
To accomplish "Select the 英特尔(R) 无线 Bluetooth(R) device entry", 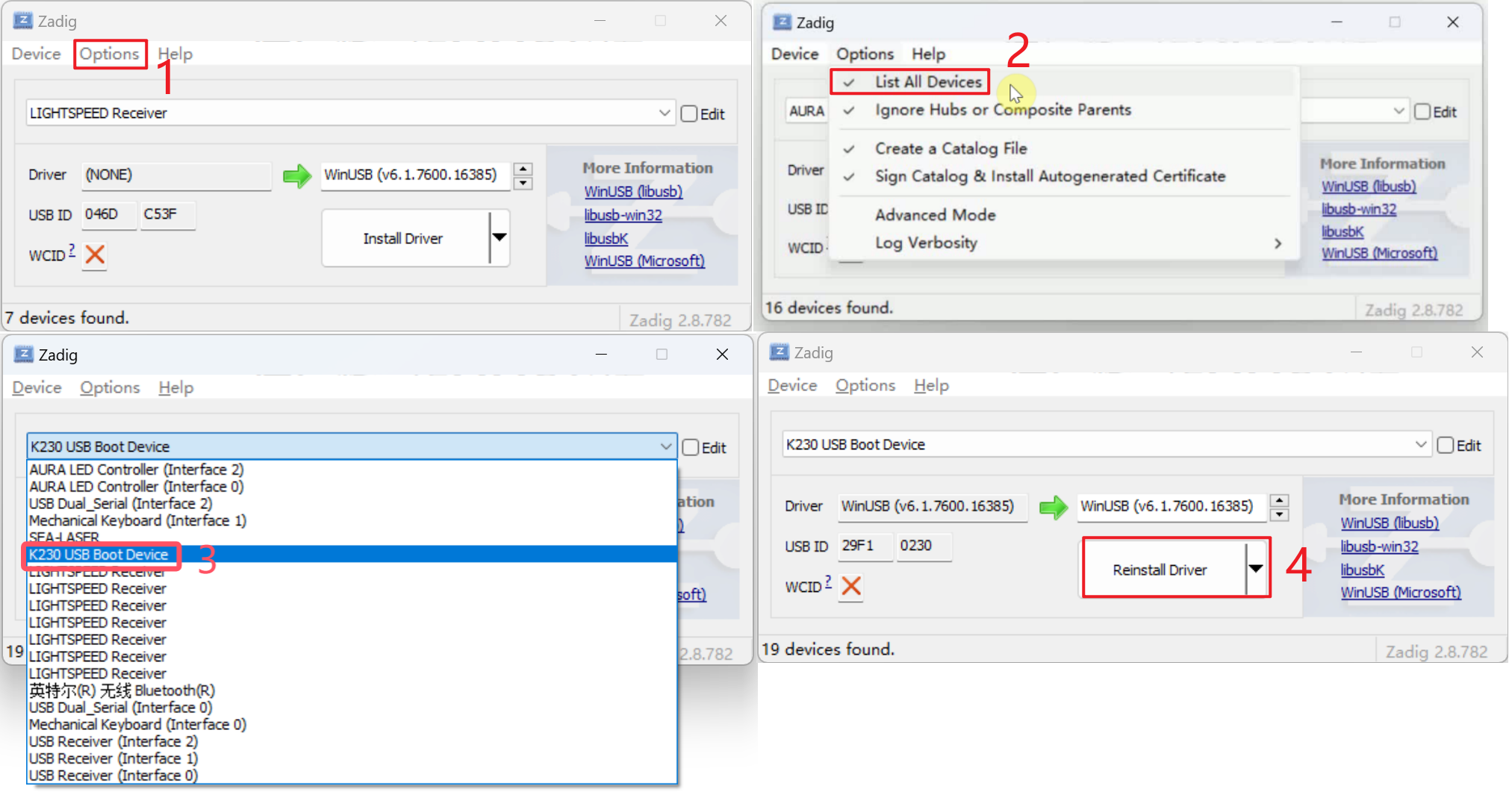I will pyautogui.click(x=352, y=690).
